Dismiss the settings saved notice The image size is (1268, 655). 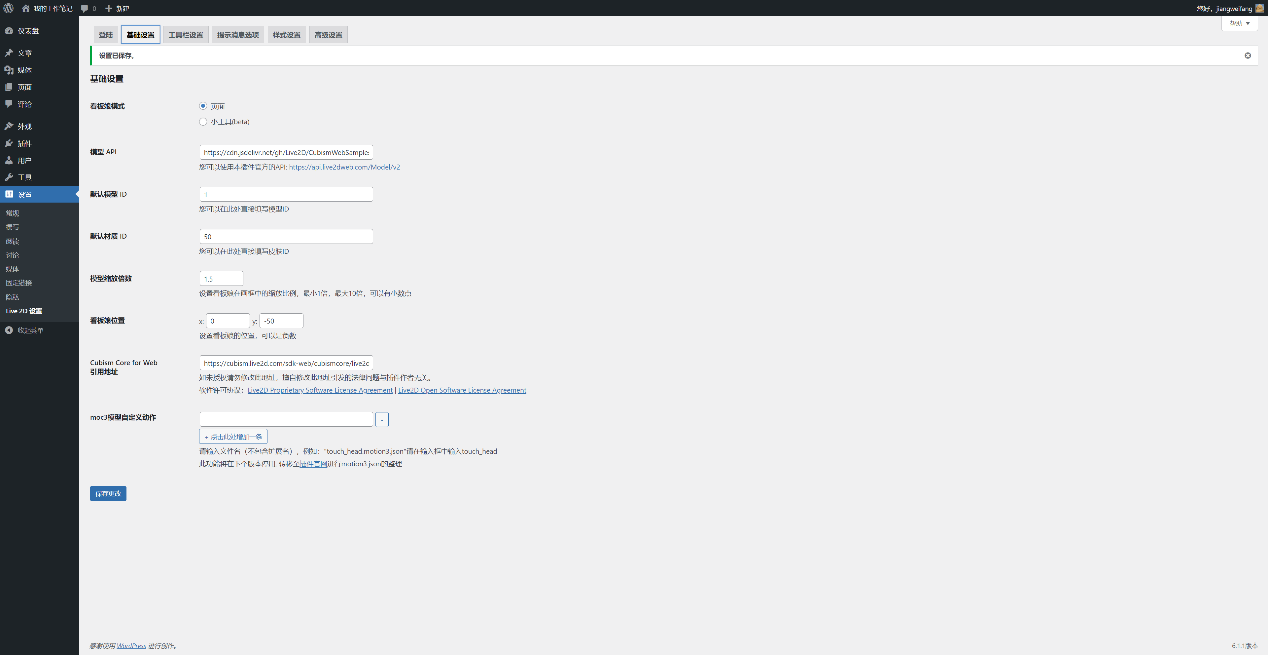[x=1247, y=55]
